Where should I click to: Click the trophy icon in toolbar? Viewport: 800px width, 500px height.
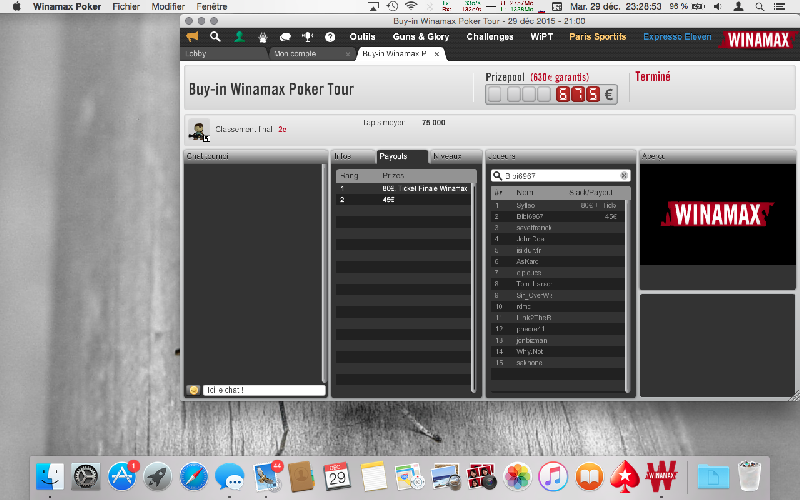click(308, 37)
